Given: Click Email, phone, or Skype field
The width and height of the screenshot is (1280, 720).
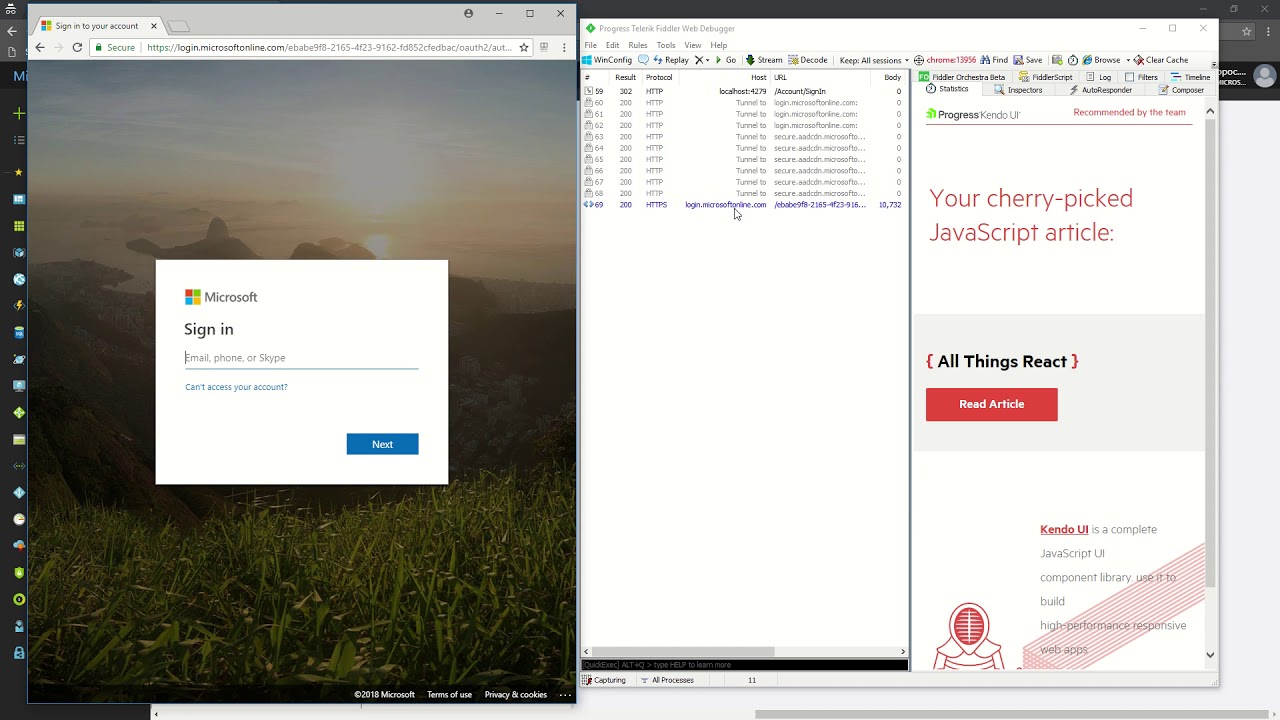Looking at the screenshot, I should click(301, 358).
